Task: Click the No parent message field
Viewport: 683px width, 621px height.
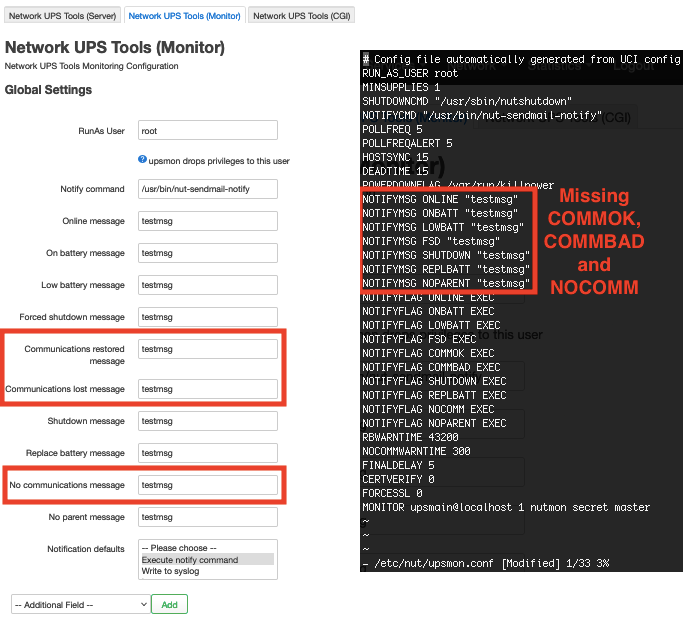Action: point(208,517)
